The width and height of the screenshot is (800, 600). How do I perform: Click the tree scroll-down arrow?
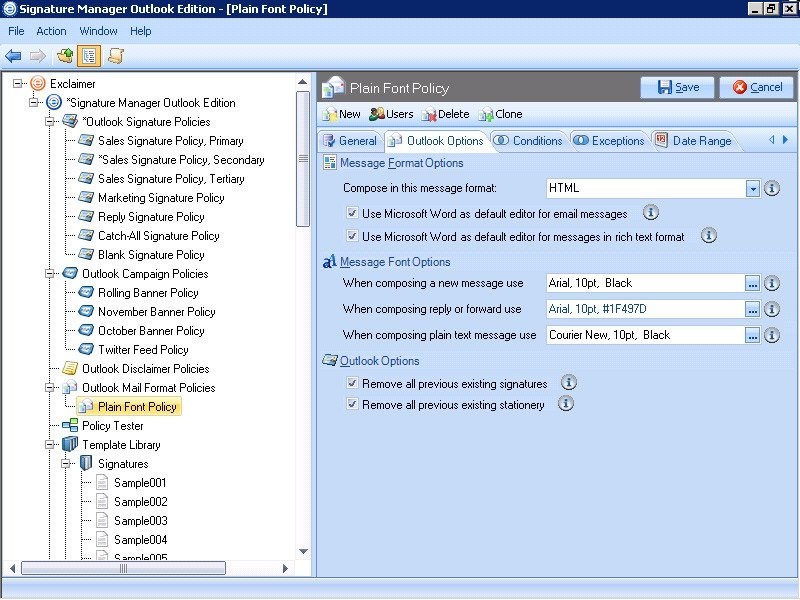[x=303, y=552]
